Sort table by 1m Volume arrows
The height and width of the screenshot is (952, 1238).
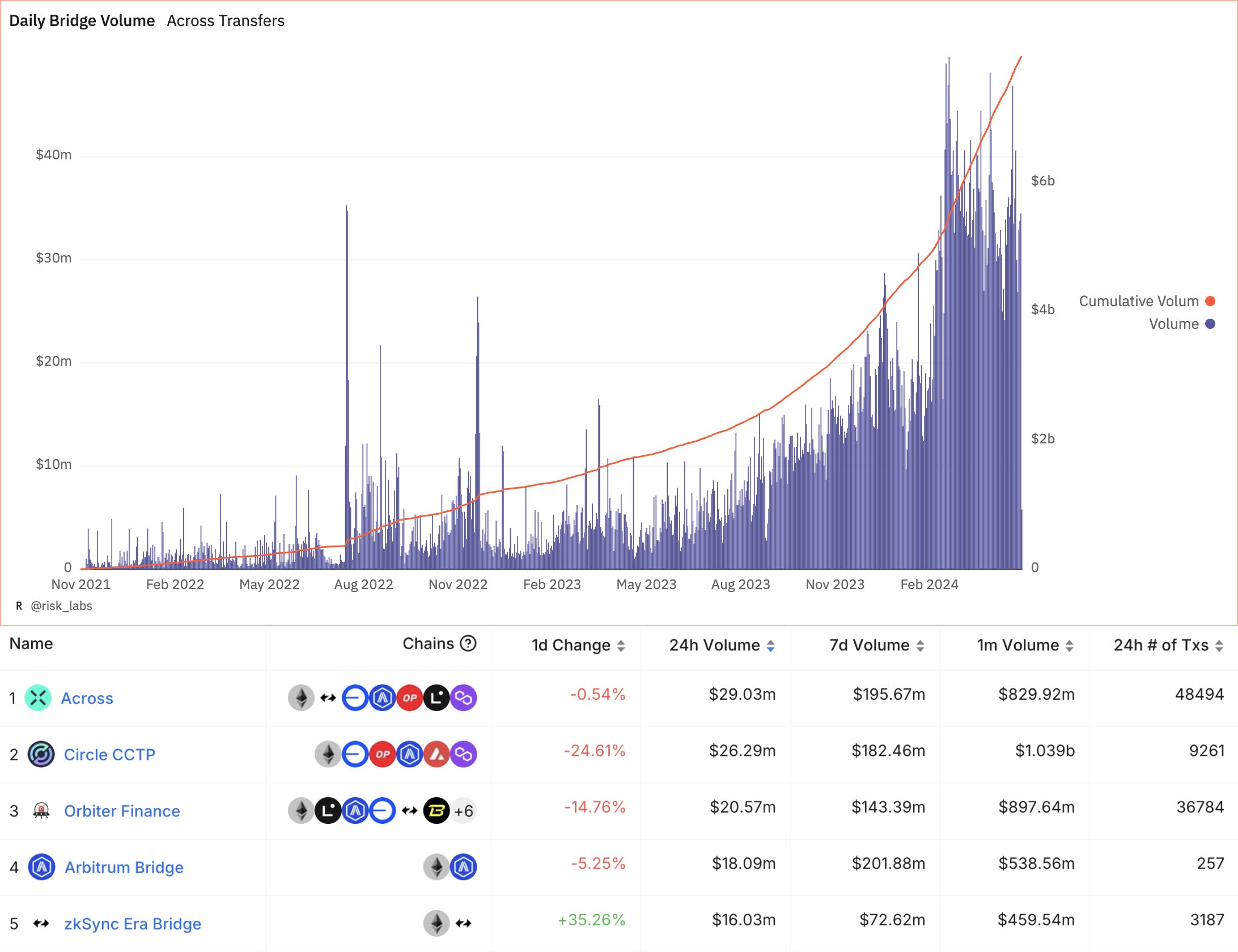coord(1070,645)
